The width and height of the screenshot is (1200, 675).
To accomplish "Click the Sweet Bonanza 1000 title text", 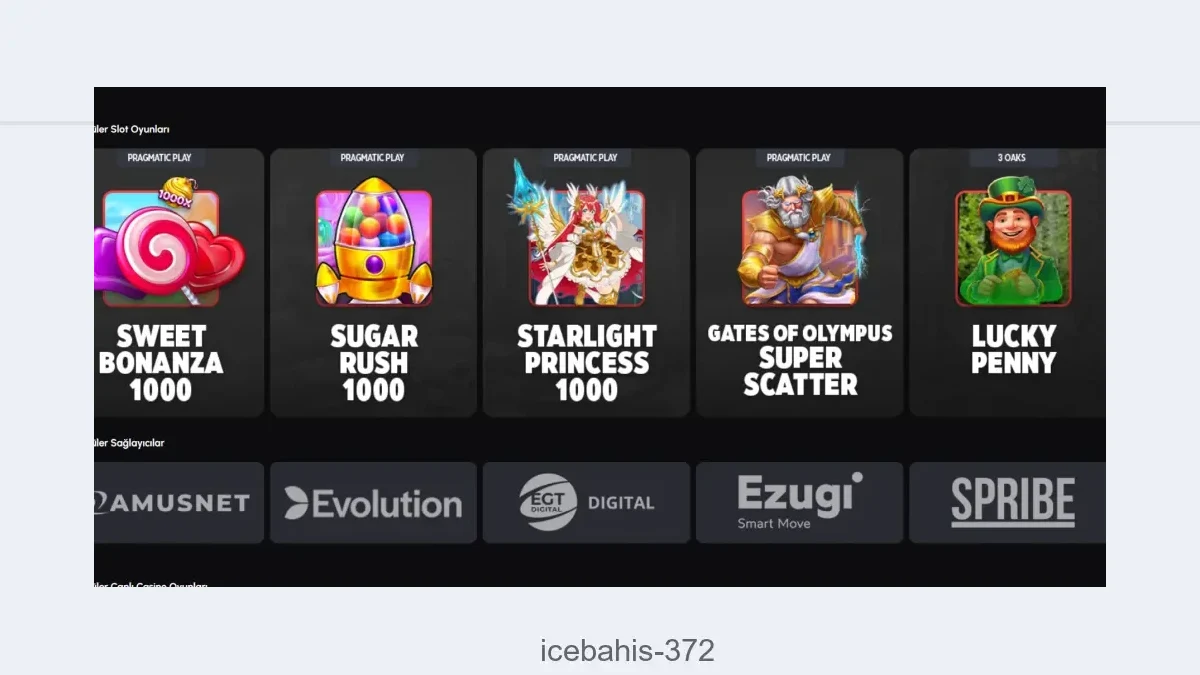I will point(161,363).
